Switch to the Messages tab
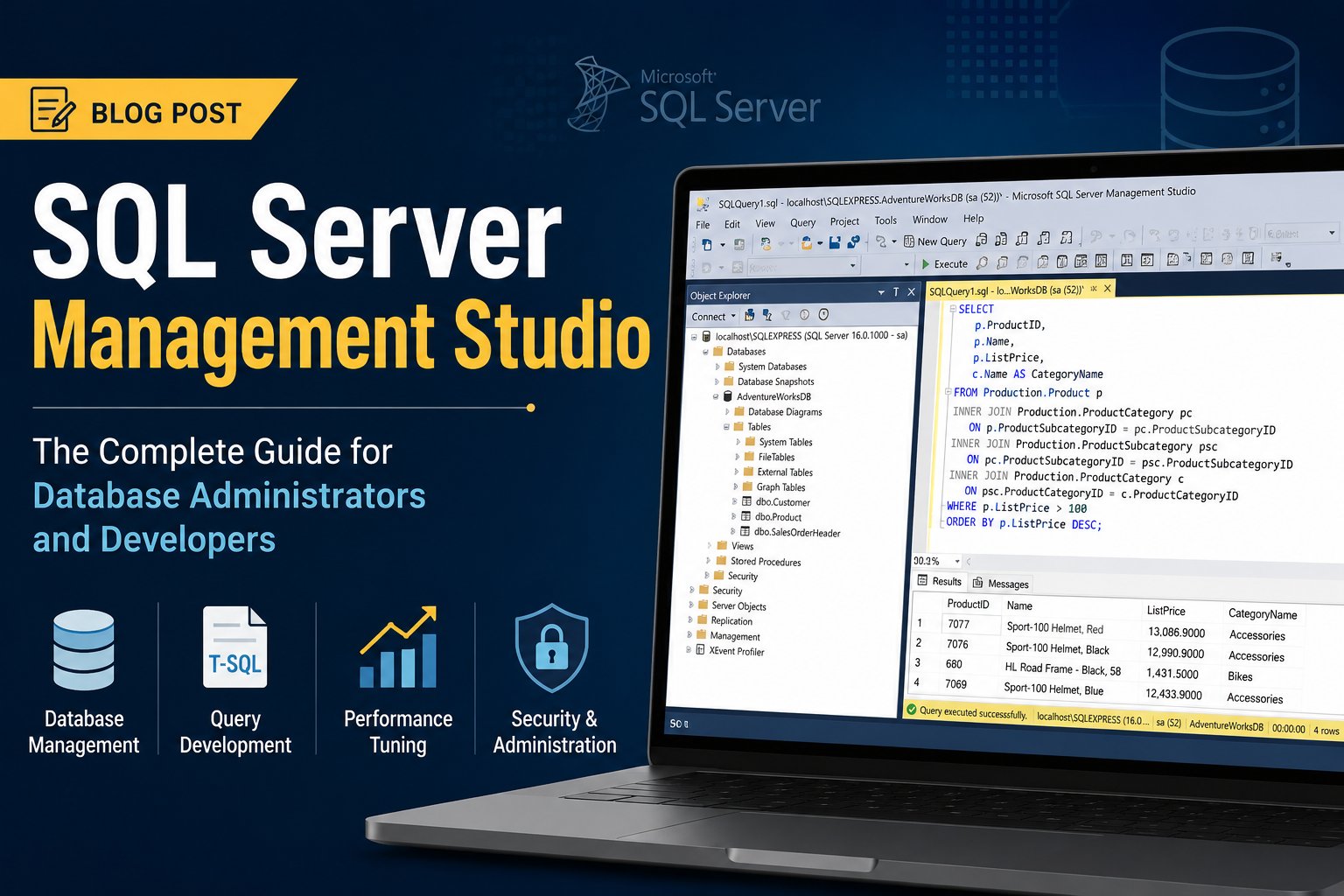The height and width of the screenshot is (896, 1344). pyautogui.click(x=1000, y=584)
